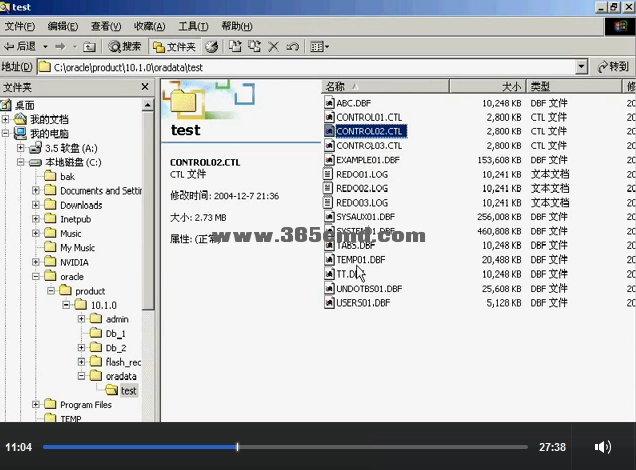
Task: Toggle the Folders (文件夹) toolbar button
Action: point(174,47)
